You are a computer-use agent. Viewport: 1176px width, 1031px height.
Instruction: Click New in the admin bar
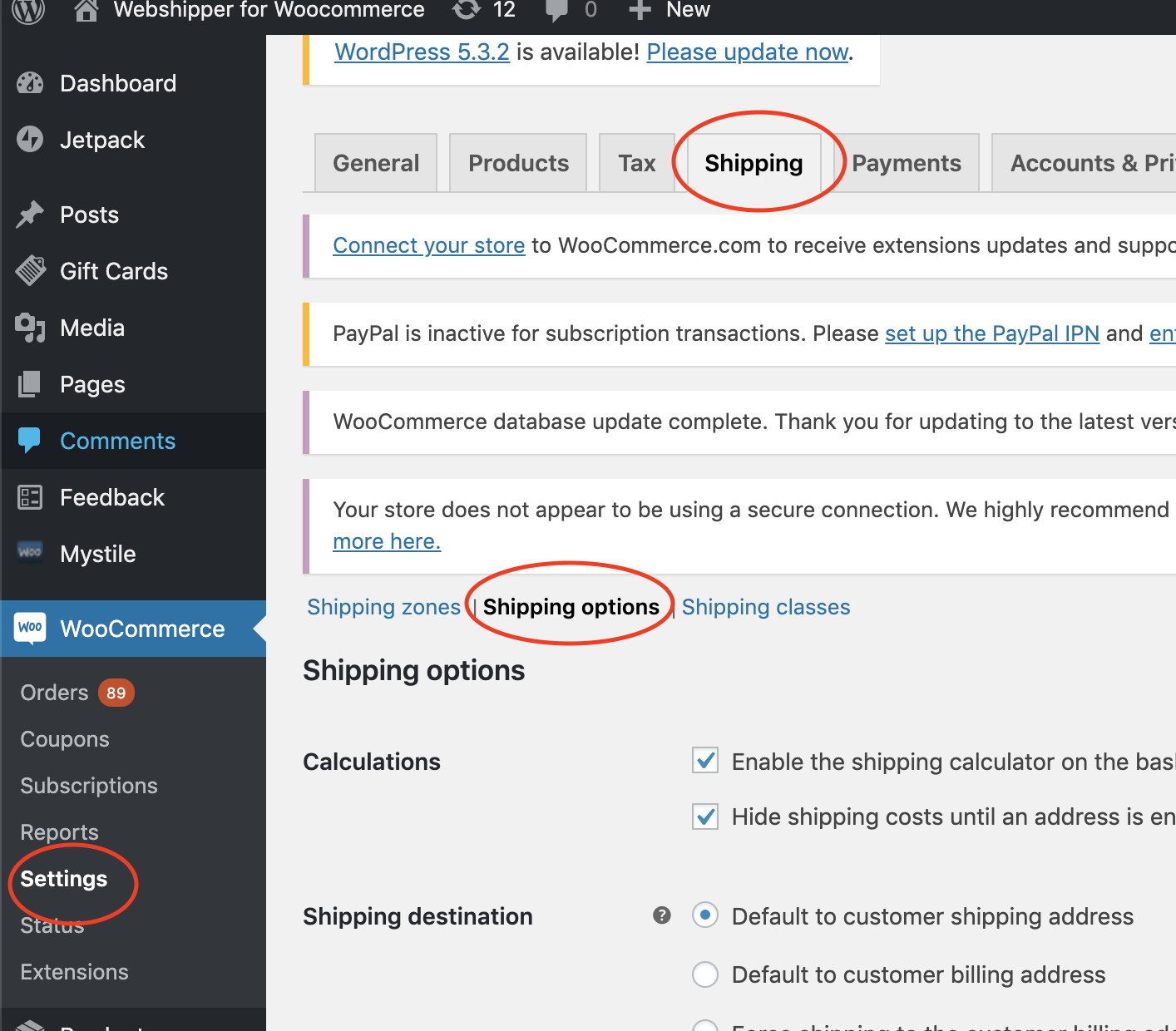(x=688, y=10)
